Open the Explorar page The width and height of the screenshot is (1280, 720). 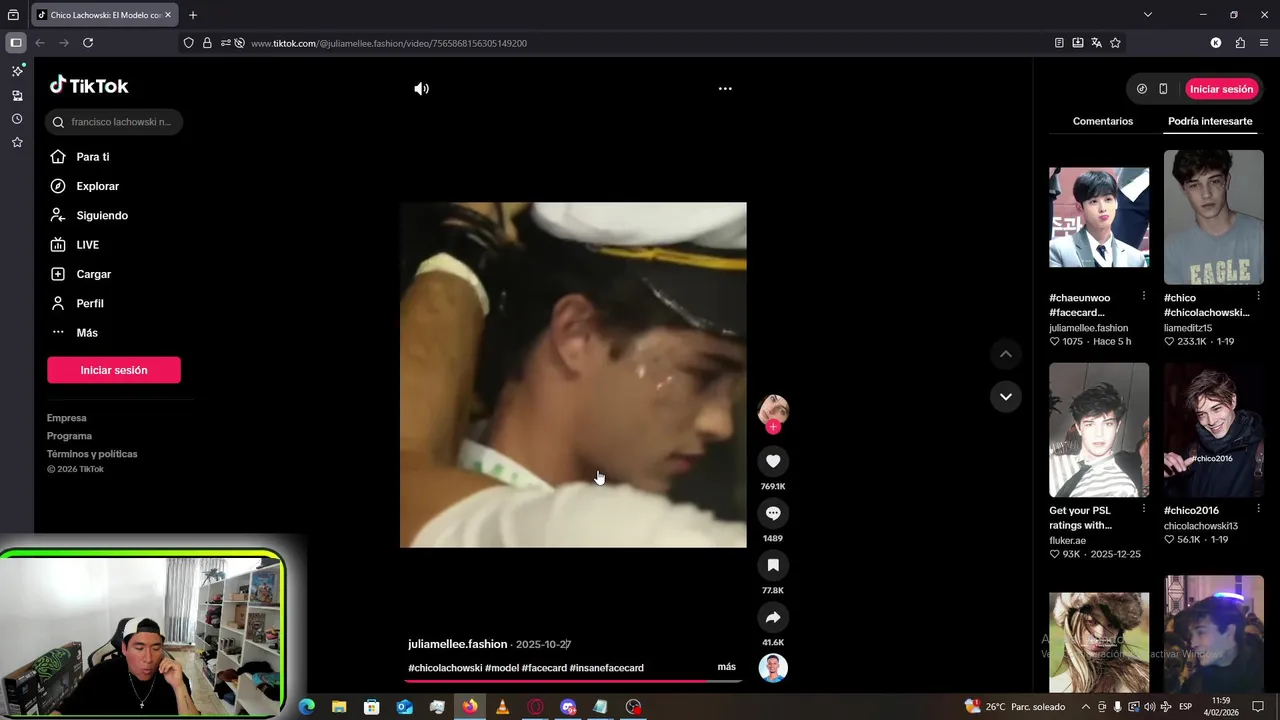97,186
